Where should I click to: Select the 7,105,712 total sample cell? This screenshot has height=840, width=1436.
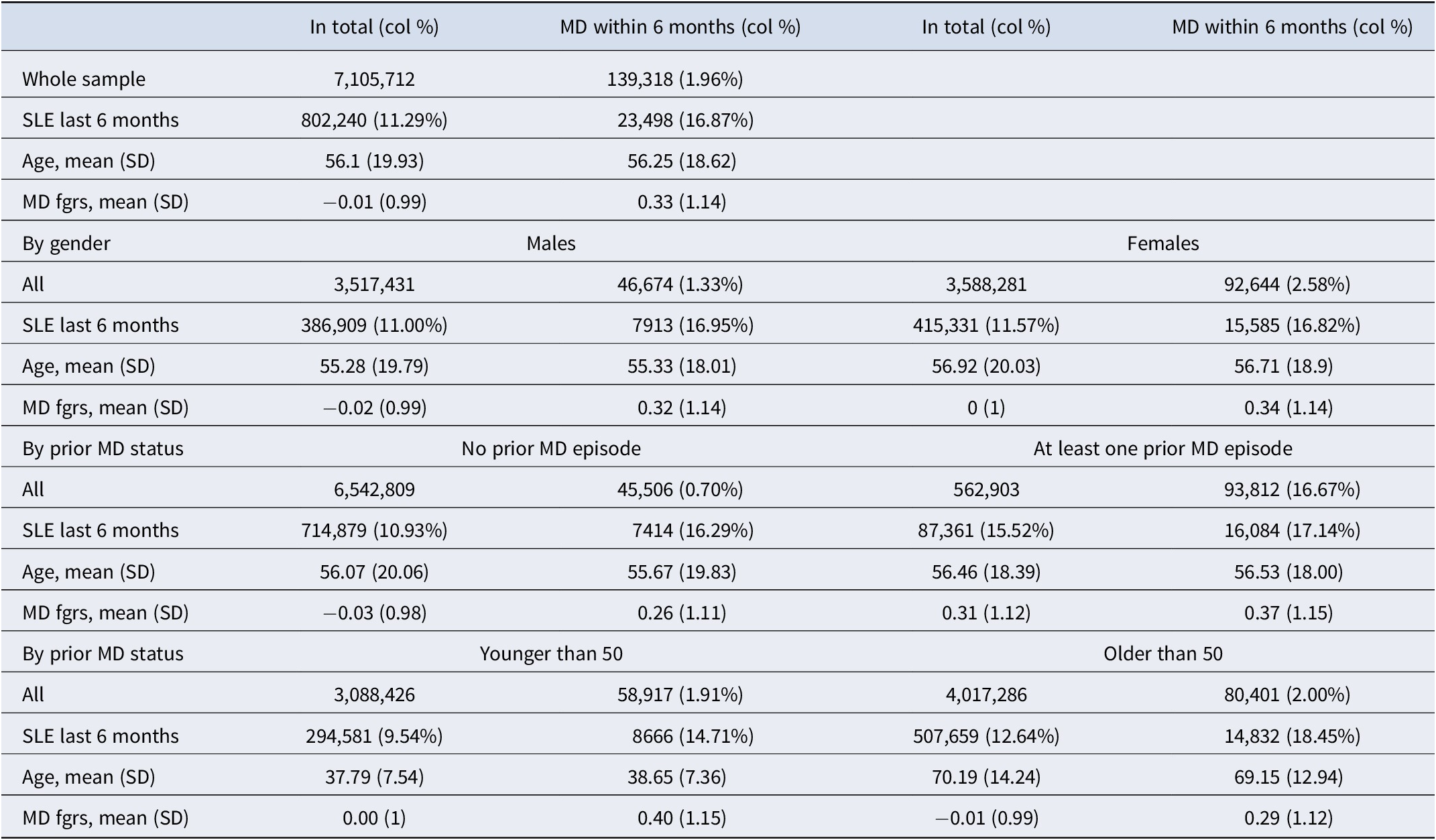(x=374, y=79)
